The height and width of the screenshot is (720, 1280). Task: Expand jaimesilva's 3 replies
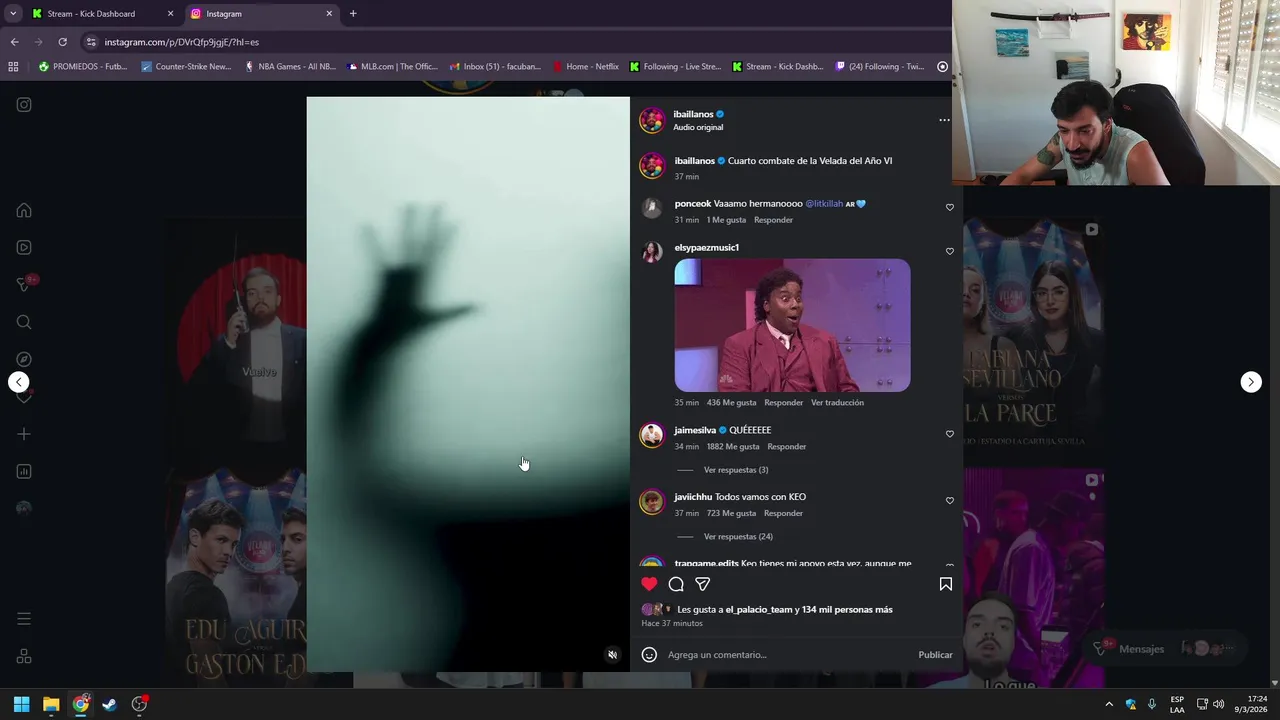(736, 470)
